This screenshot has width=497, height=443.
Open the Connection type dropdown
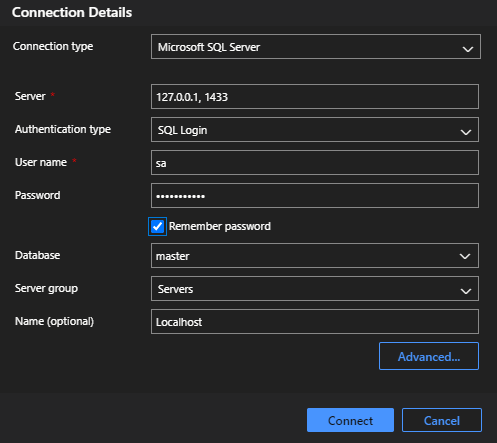click(x=316, y=47)
